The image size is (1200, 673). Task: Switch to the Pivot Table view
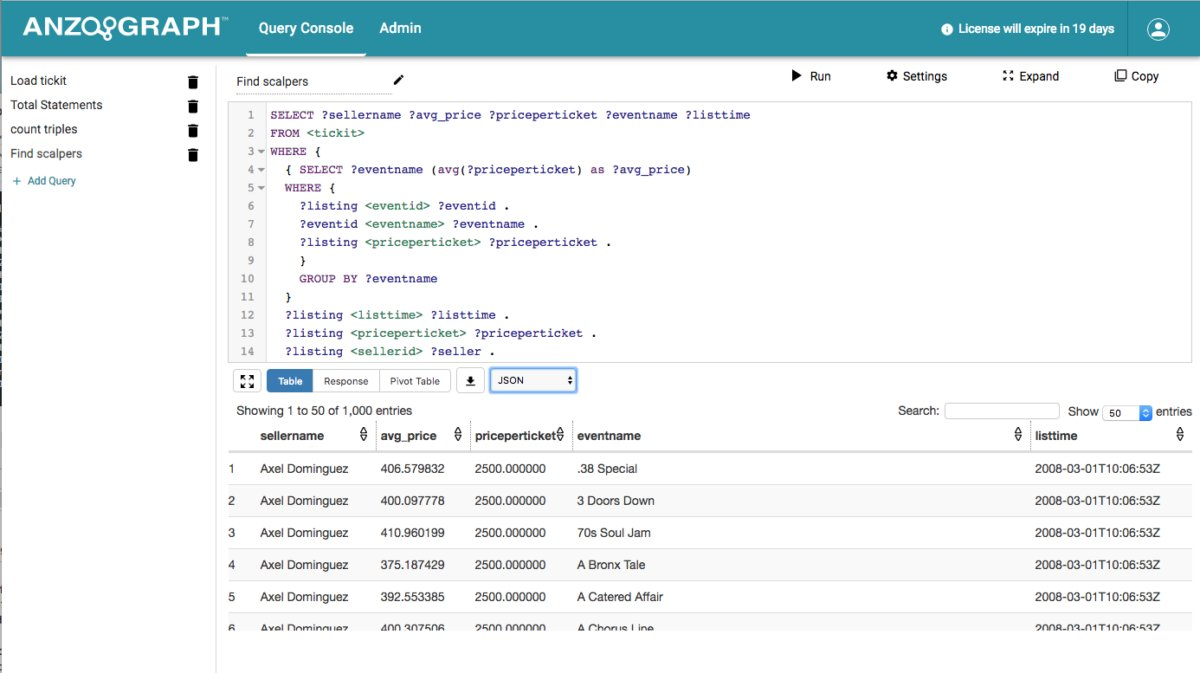[x=414, y=381]
